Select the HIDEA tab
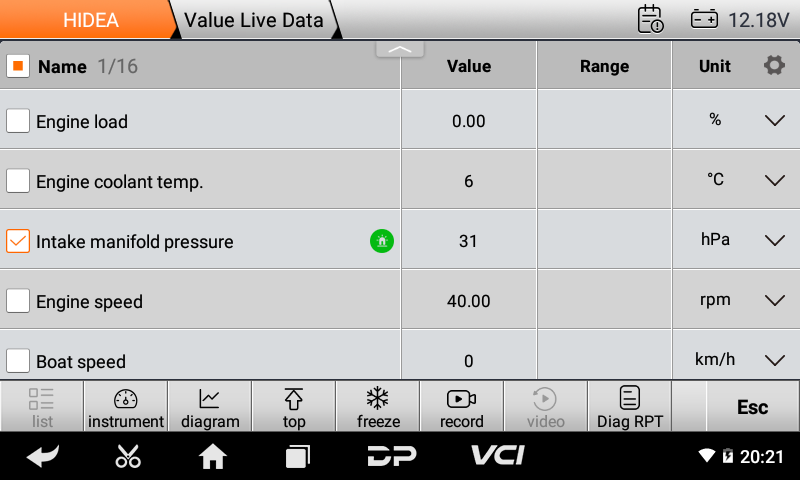 pos(90,20)
